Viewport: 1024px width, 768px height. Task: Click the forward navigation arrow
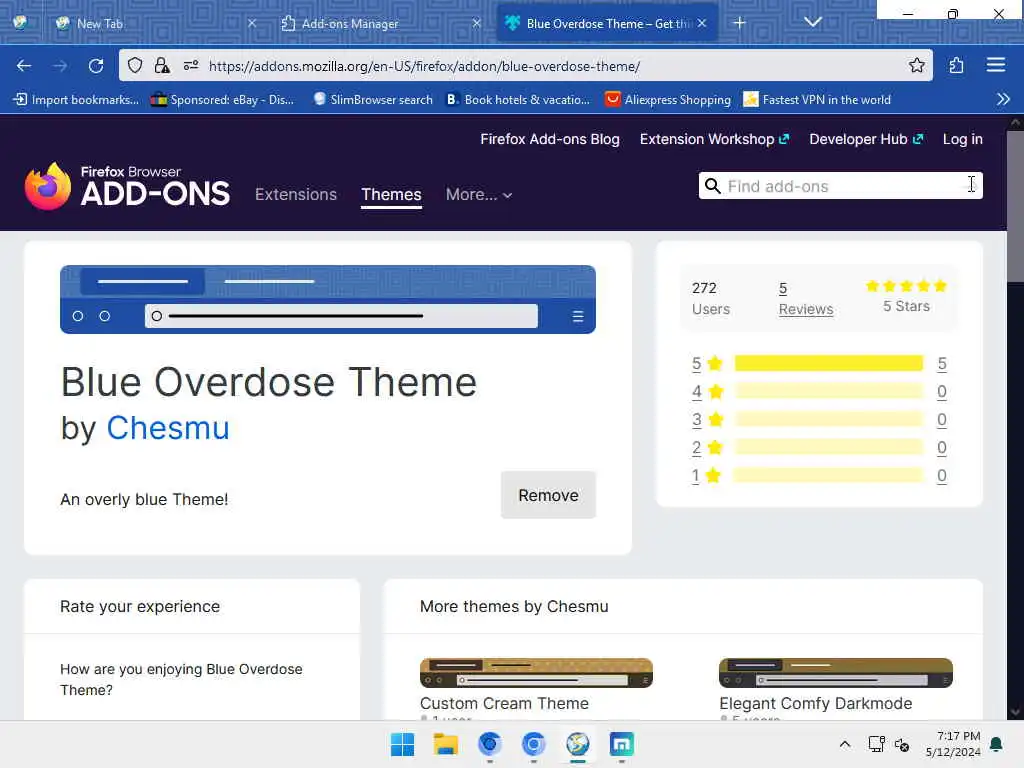[60, 66]
